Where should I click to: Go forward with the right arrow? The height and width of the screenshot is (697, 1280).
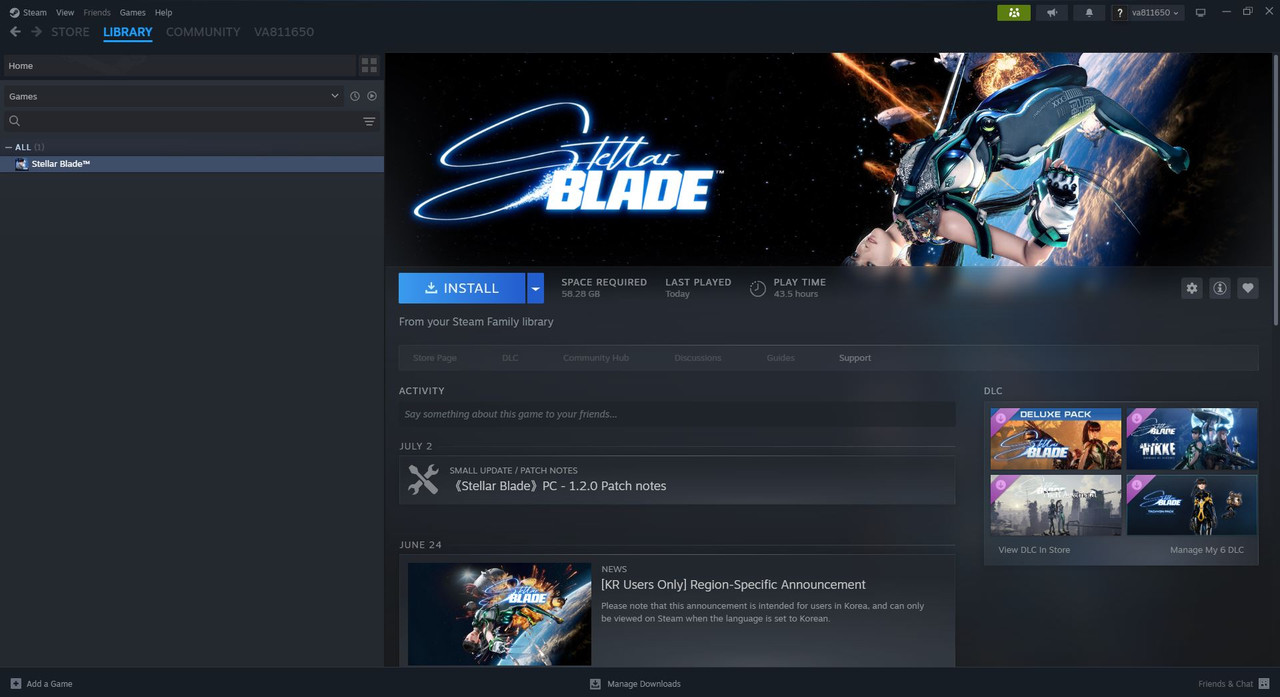37,32
